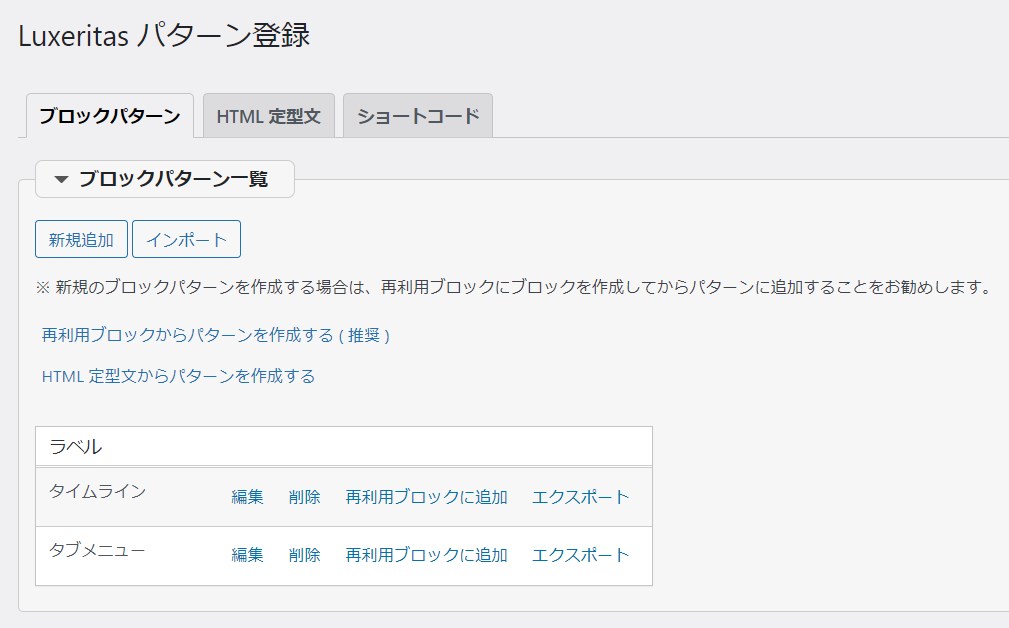The width and height of the screenshot is (1009, 628).
Task: Click the ラベル column header
Action: pyautogui.click(x=70, y=444)
